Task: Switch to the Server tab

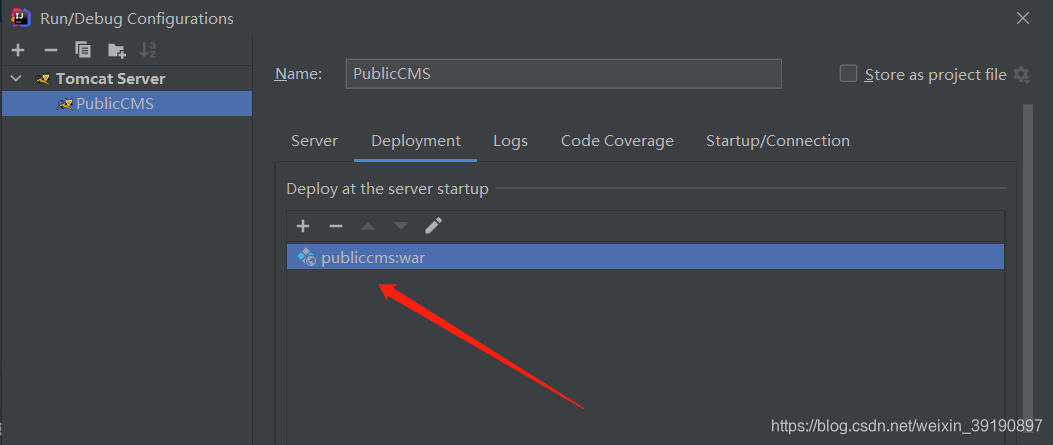Action: coord(314,141)
